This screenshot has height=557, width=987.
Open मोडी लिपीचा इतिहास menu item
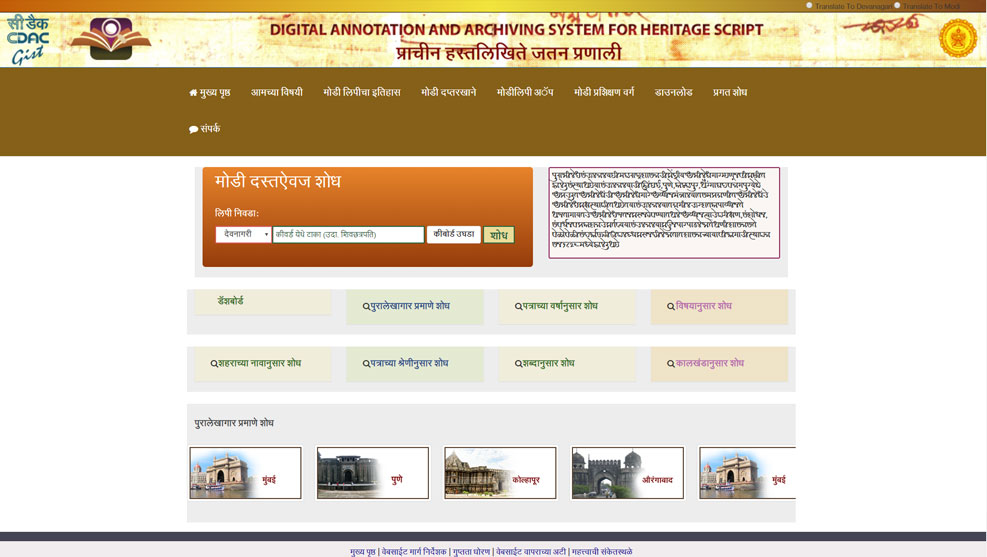tap(361, 92)
